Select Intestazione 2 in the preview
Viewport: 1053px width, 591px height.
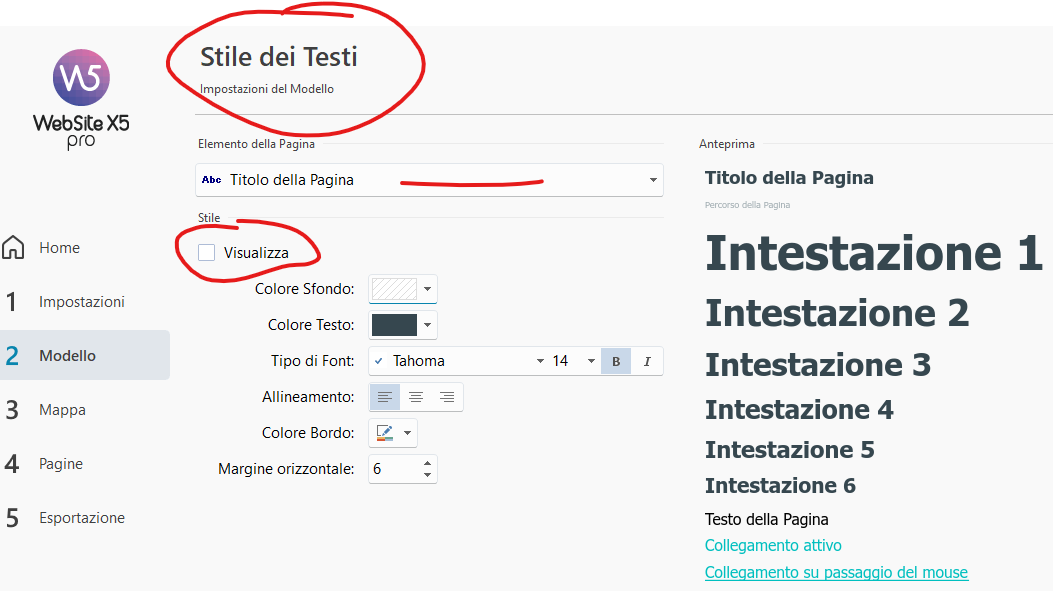click(x=837, y=313)
